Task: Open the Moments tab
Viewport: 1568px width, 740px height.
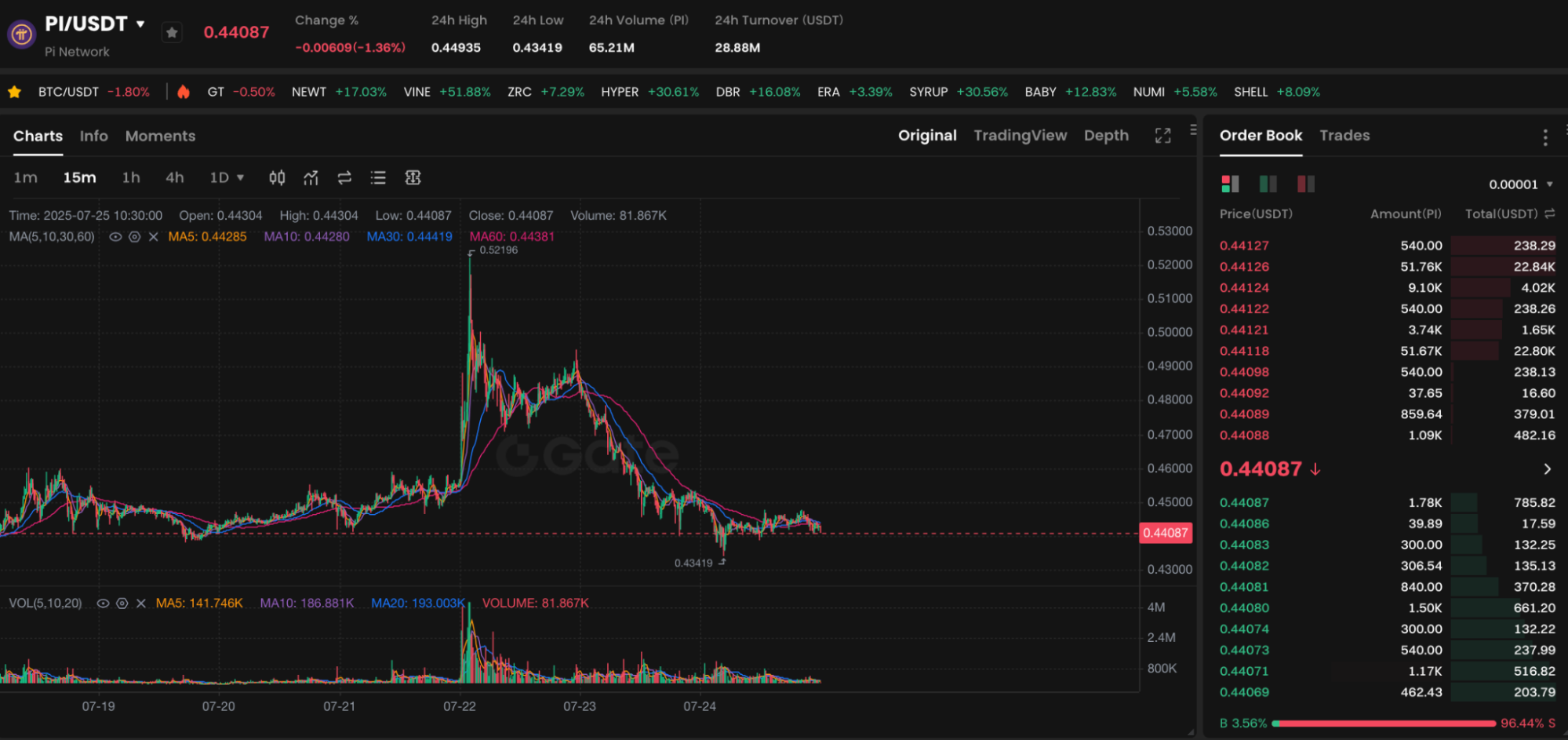Action: (x=160, y=136)
